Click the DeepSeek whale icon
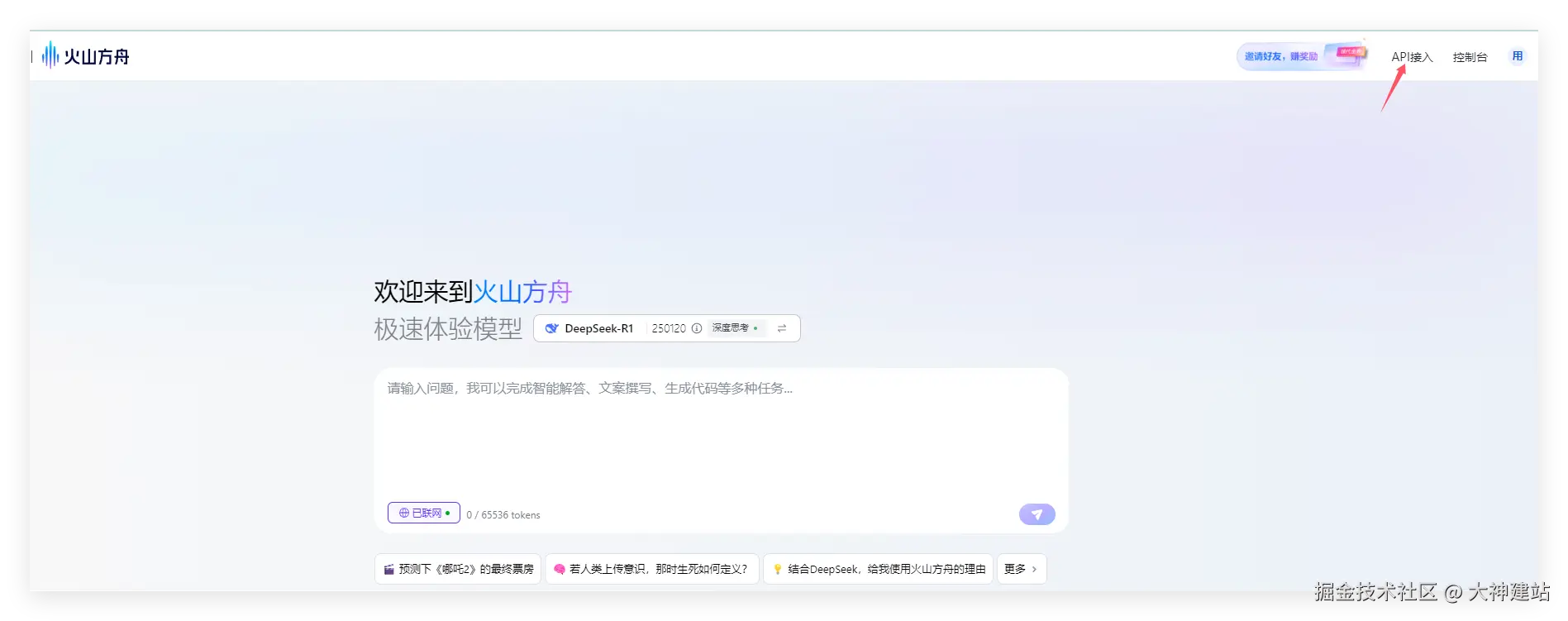1568x621 pixels. [551, 328]
